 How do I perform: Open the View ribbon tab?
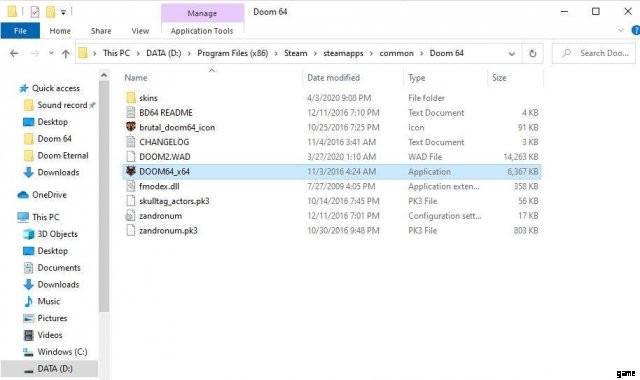[x=140, y=31]
